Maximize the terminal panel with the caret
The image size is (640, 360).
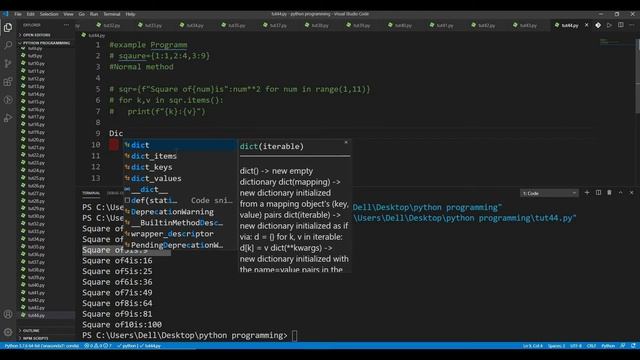coord(620,193)
